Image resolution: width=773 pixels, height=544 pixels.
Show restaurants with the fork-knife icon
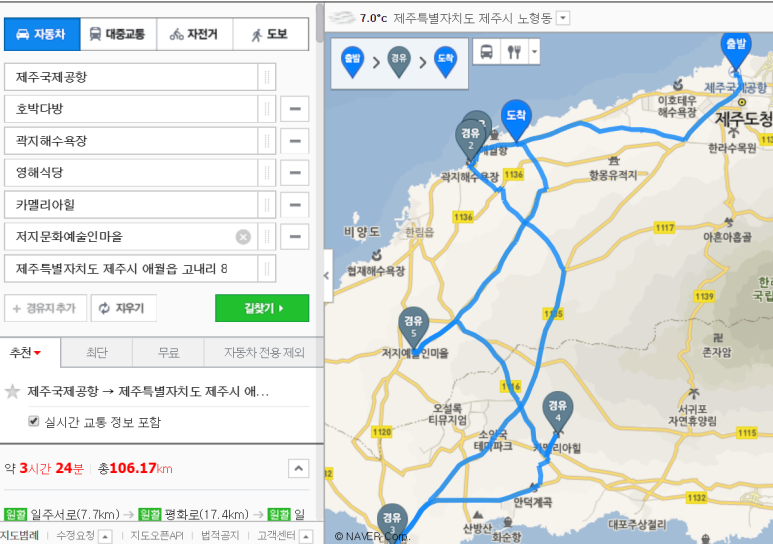pyautogui.click(x=514, y=52)
